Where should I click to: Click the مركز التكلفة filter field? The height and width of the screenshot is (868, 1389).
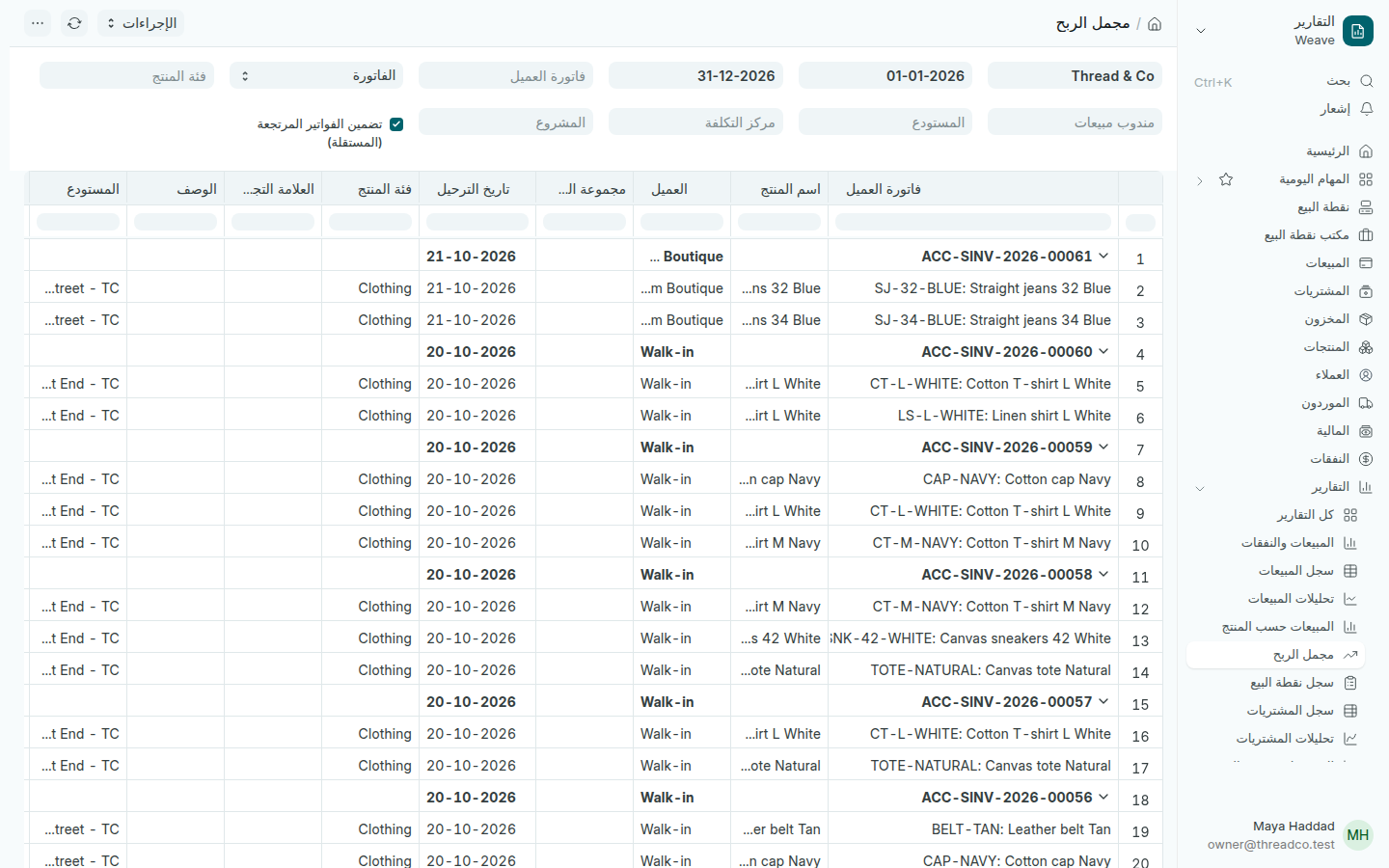[695, 122]
